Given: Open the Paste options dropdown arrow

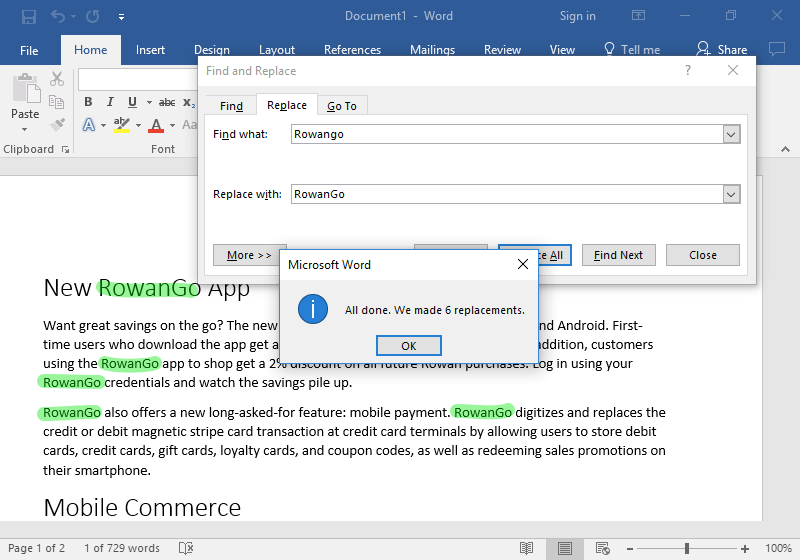Looking at the screenshot, I should click(x=25, y=129).
